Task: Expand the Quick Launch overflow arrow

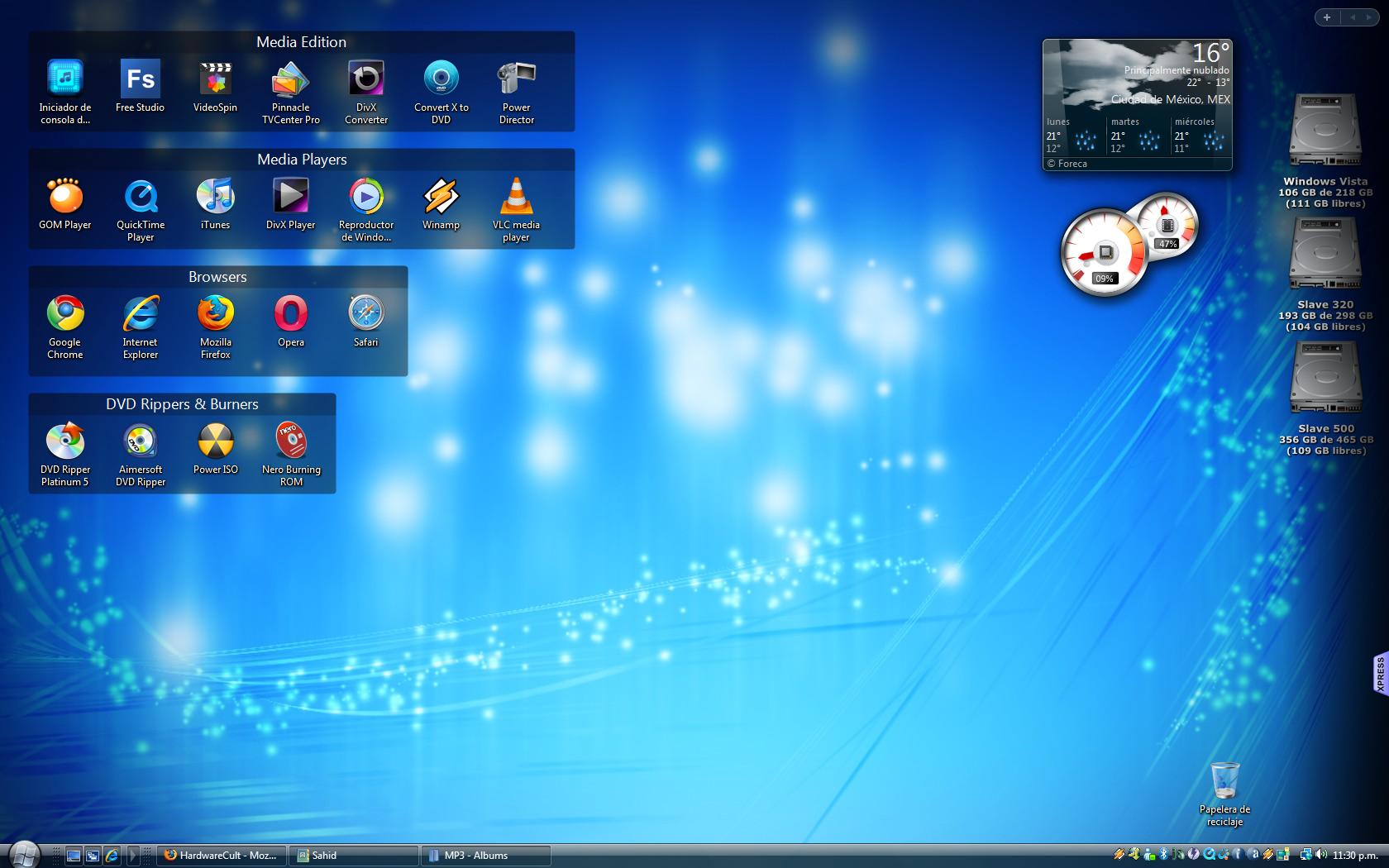Action: click(x=132, y=856)
